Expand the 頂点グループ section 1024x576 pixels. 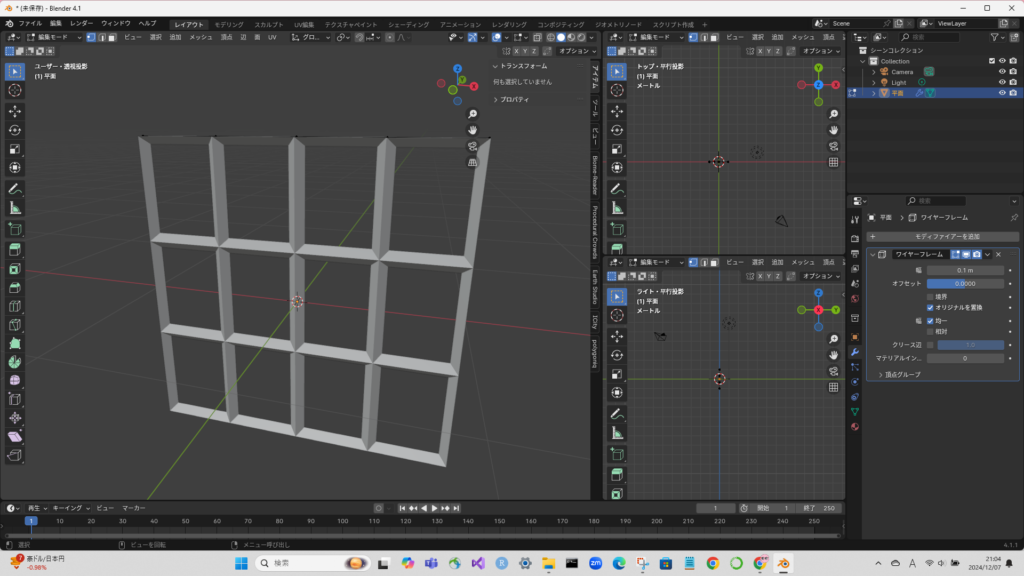[x=902, y=374]
